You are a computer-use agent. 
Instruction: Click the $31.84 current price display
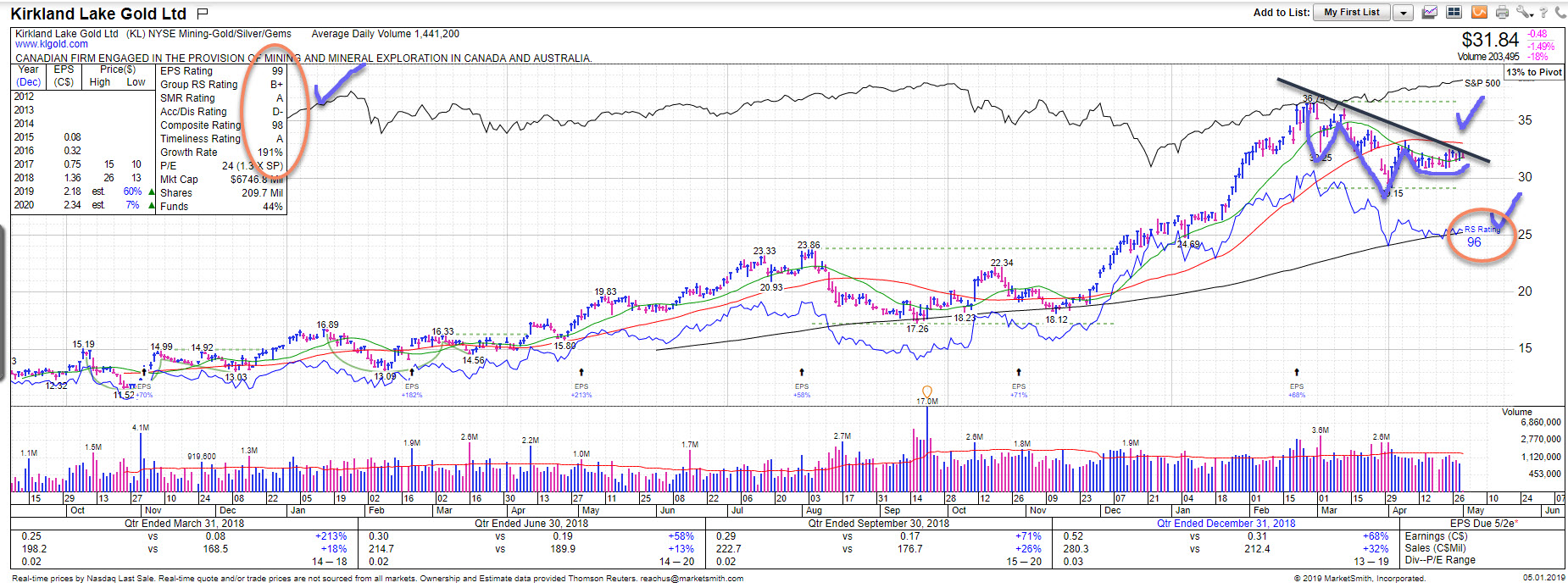(x=1490, y=40)
